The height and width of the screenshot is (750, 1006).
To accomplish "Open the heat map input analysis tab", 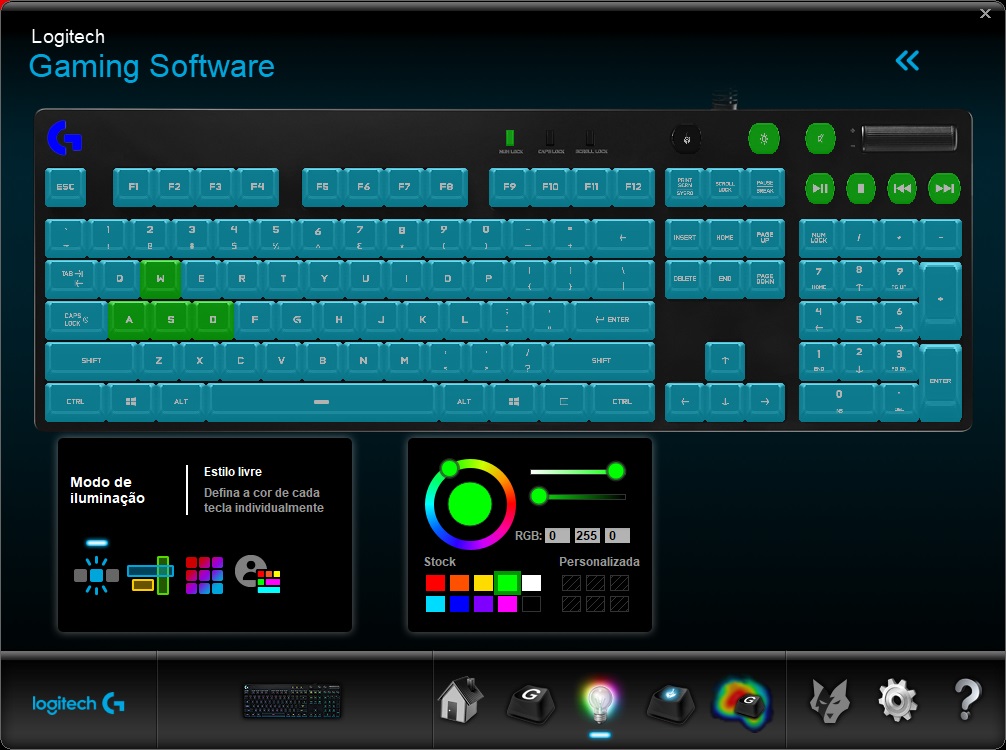I will [742, 704].
